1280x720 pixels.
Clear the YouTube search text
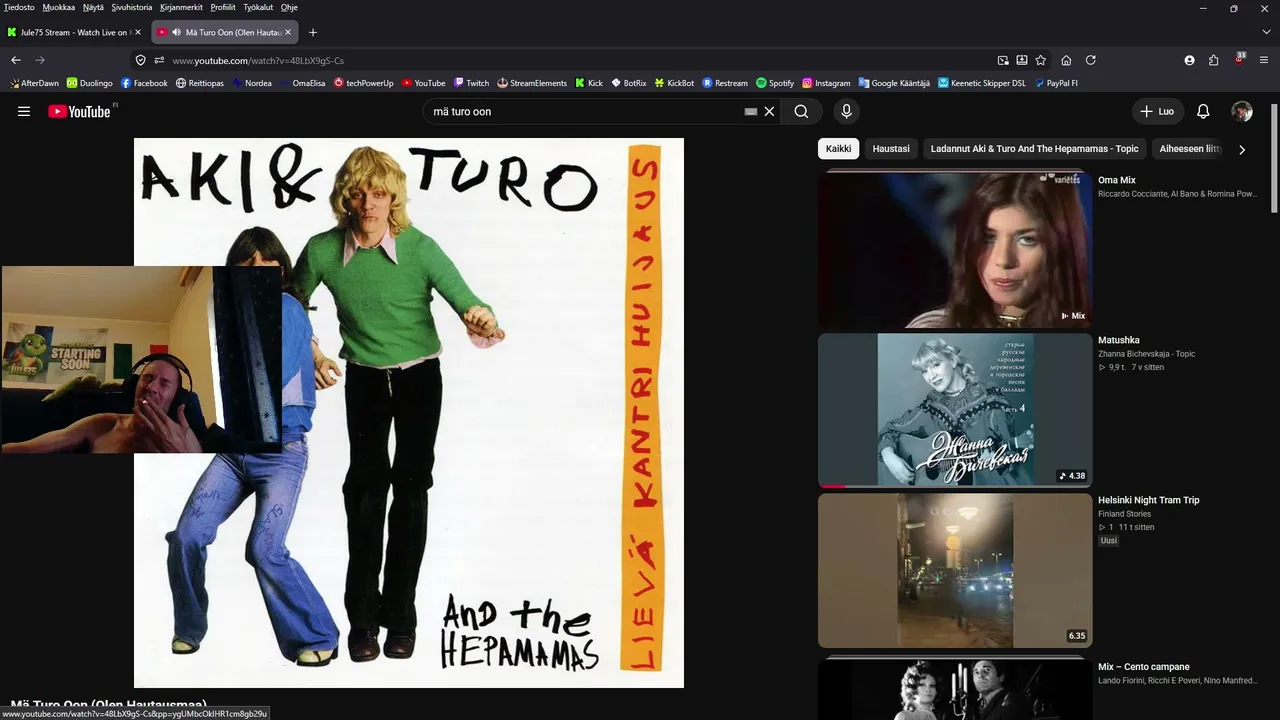click(x=769, y=112)
